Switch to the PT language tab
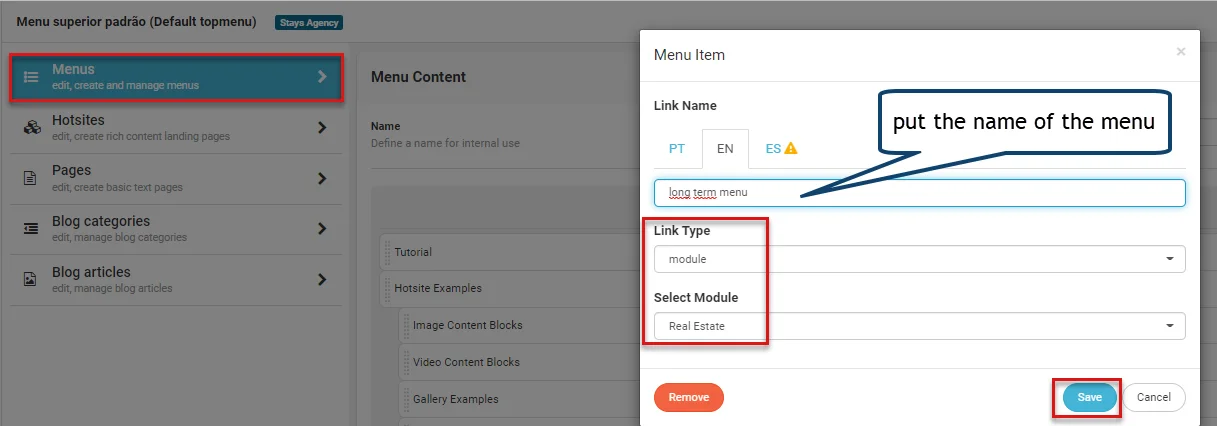1217x426 pixels. pos(677,148)
